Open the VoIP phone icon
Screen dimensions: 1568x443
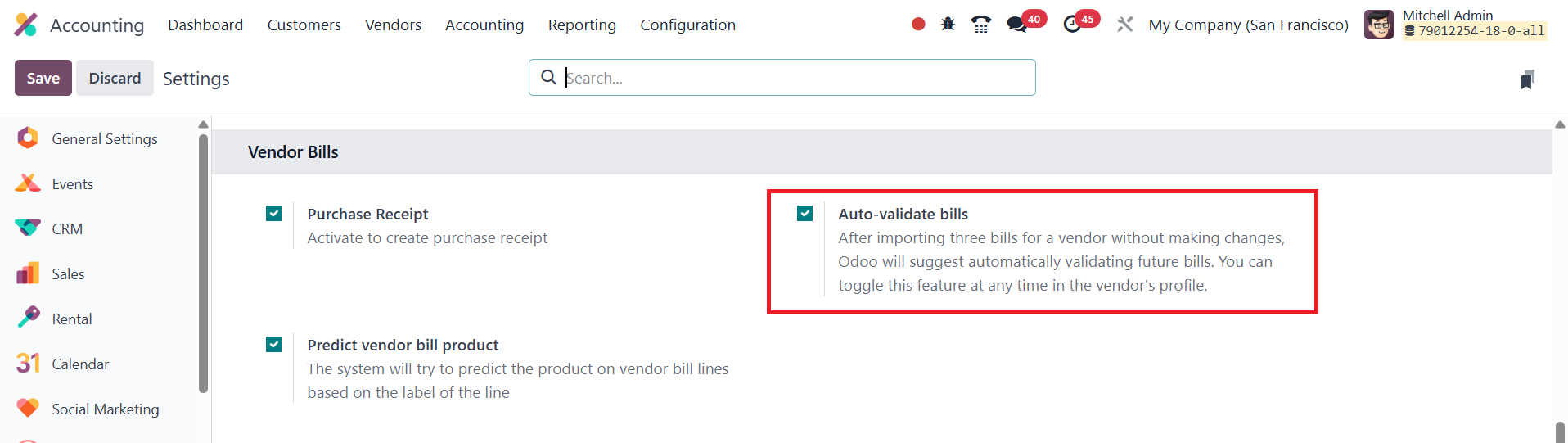[980, 25]
